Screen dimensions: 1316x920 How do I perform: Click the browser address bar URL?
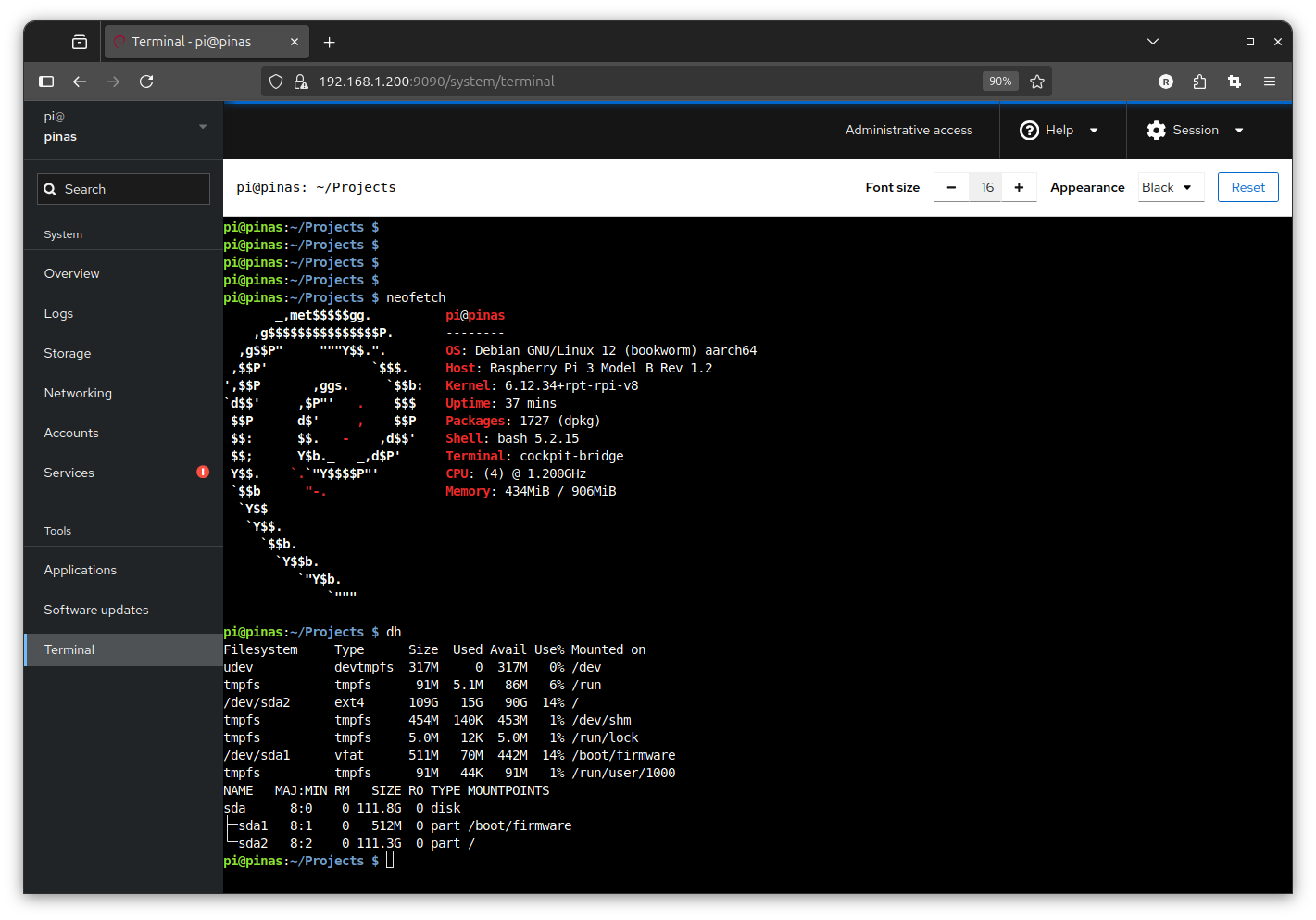click(x=436, y=82)
